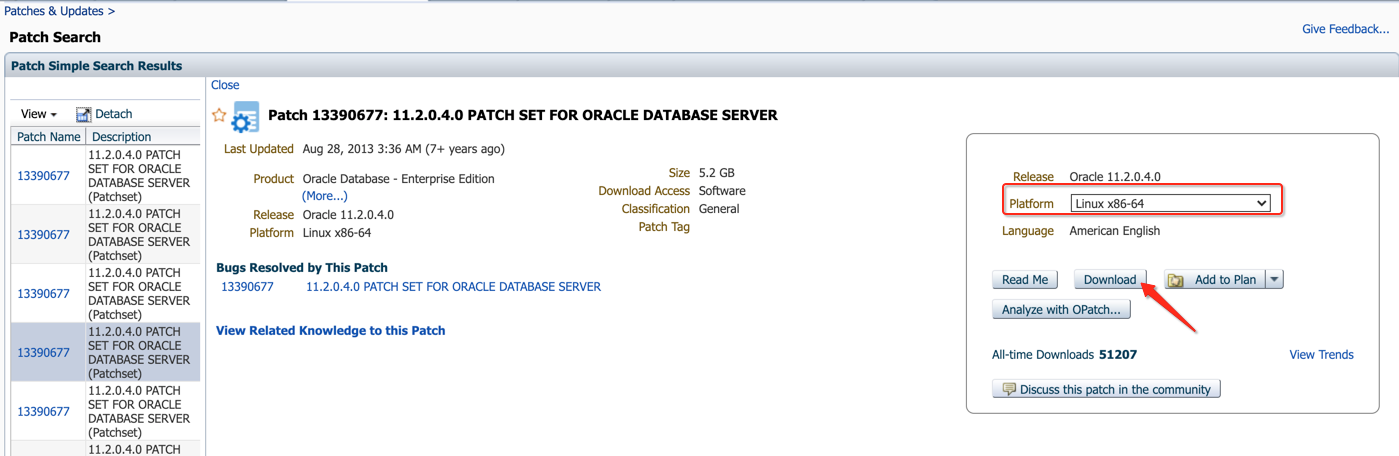This screenshot has width=1399, height=456.
Task: Open the Give Feedback link
Action: 1345,29
